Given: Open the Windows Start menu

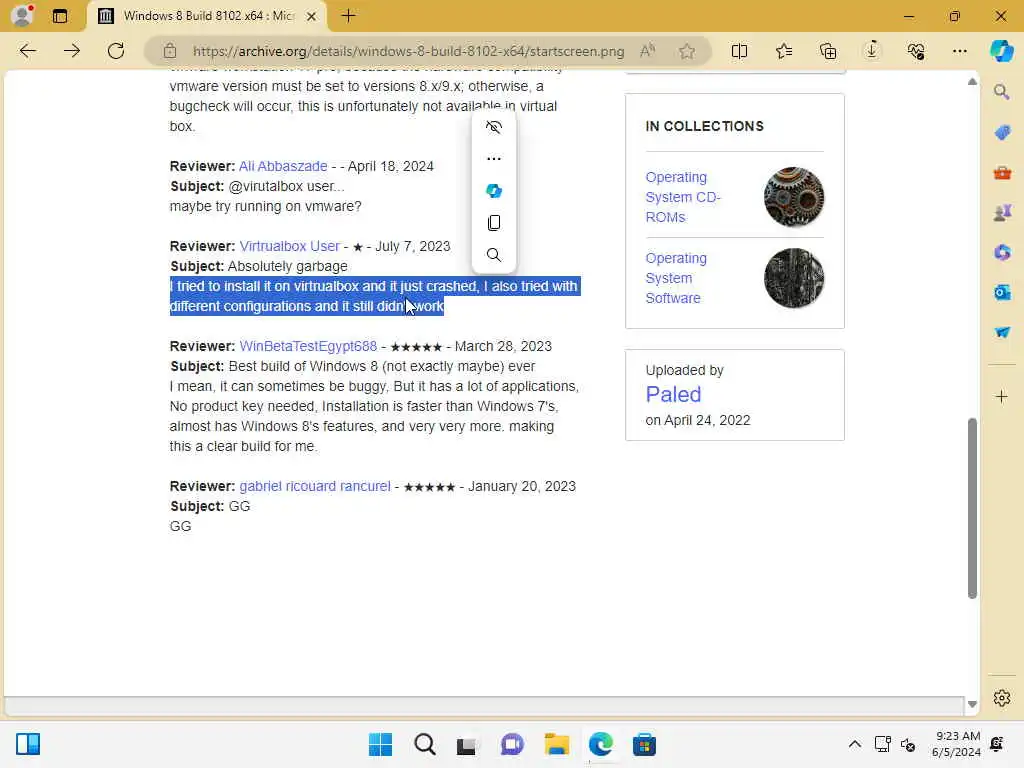Looking at the screenshot, I should tap(380, 744).
